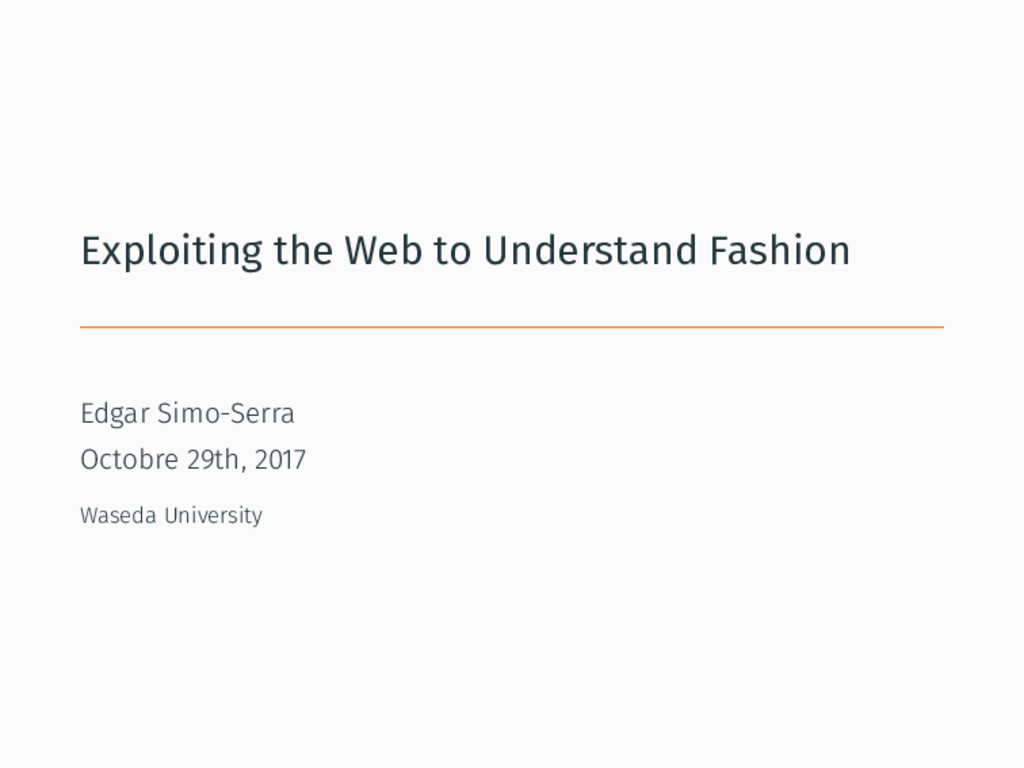Click the first name "Edgar"
This screenshot has width=1024, height=768.
pos(114,414)
